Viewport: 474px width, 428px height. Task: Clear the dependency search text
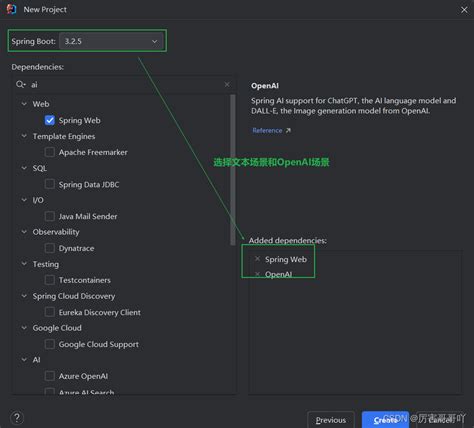click(x=227, y=85)
